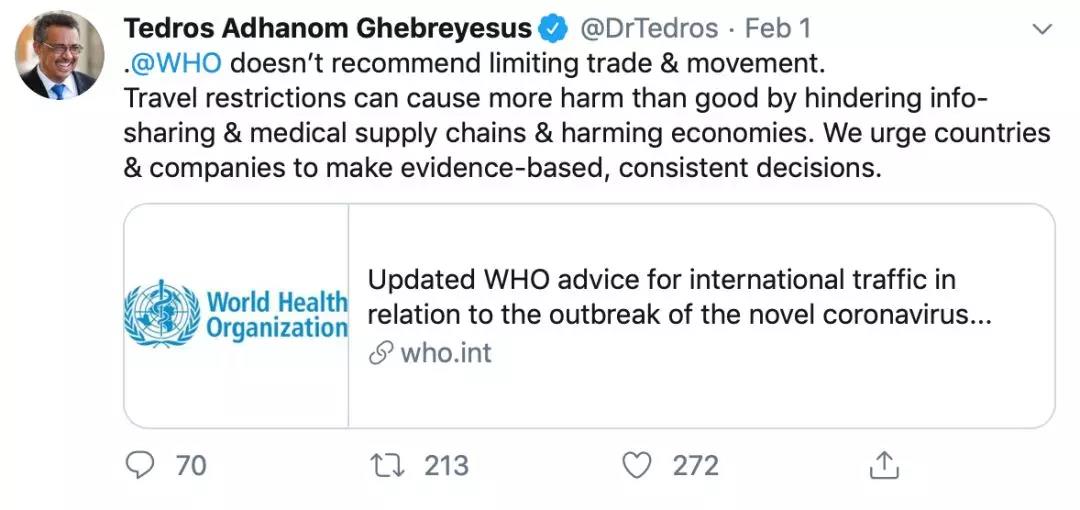Click the 272 likes count
This screenshot has width=1080, height=510.
coord(696,466)
